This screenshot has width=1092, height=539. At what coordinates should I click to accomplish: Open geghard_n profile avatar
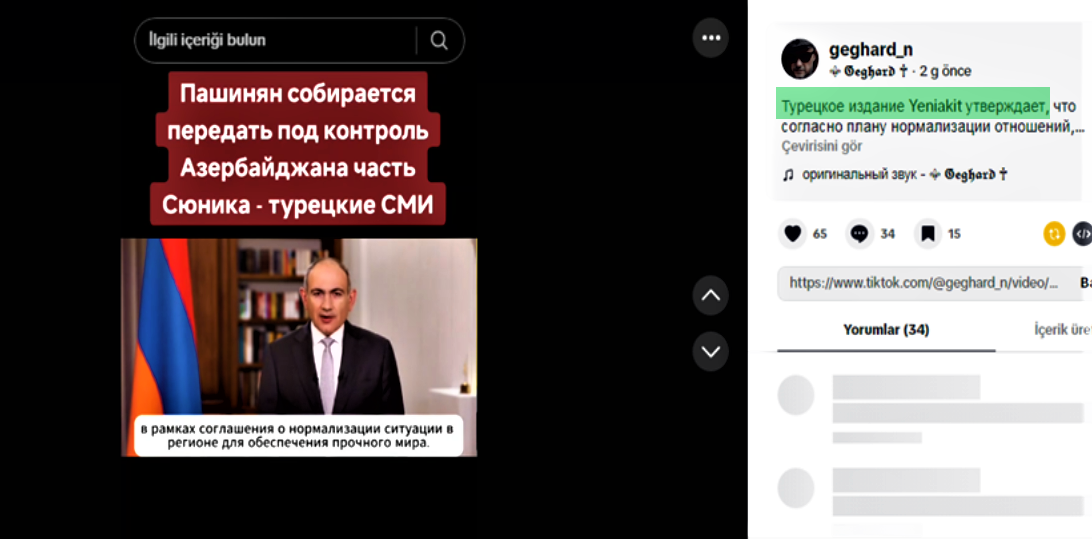click(x=800, y=58)
